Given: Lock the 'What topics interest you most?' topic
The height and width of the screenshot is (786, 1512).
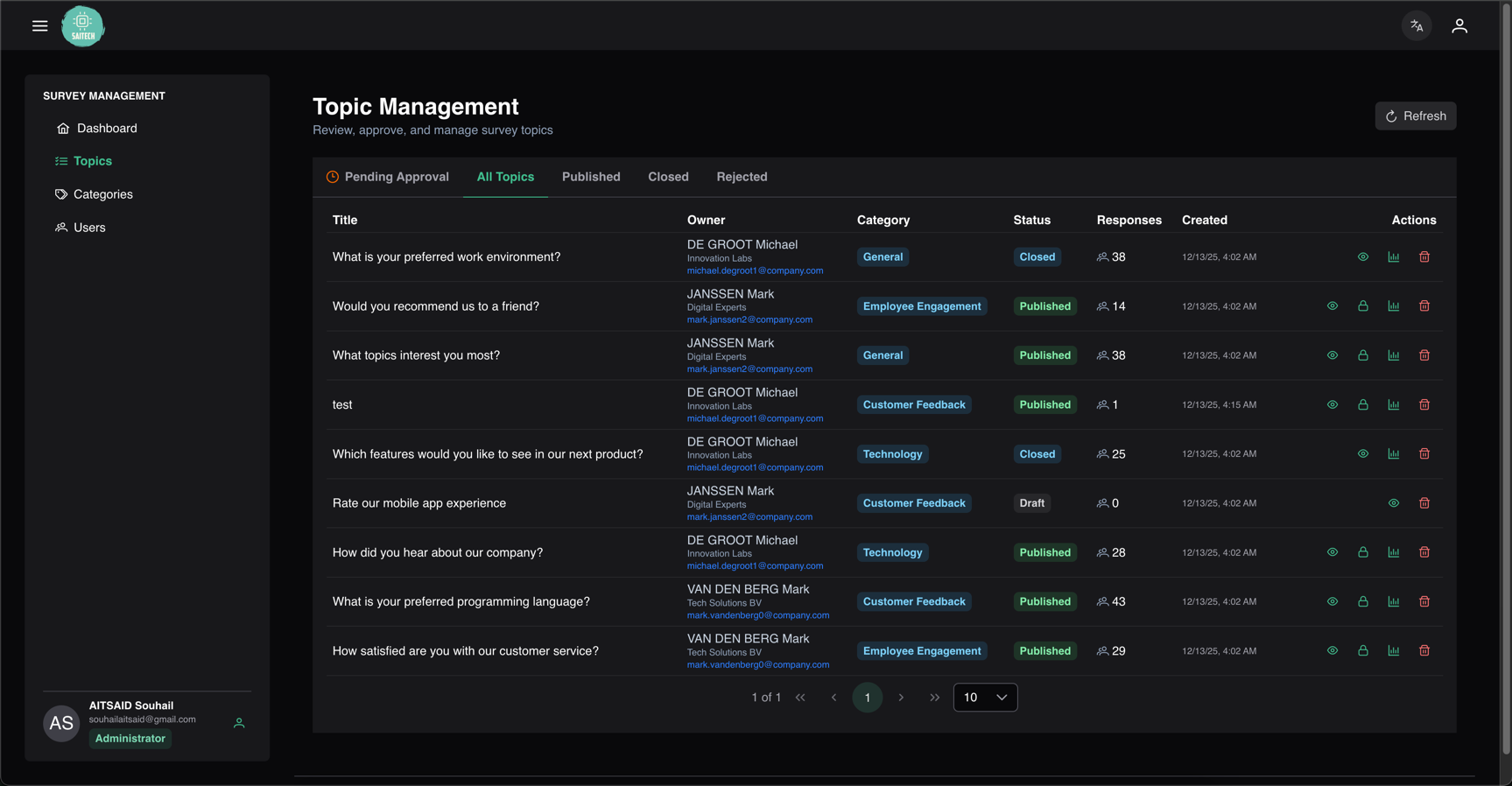Looking at the screenshot, I should [1363, 355].
